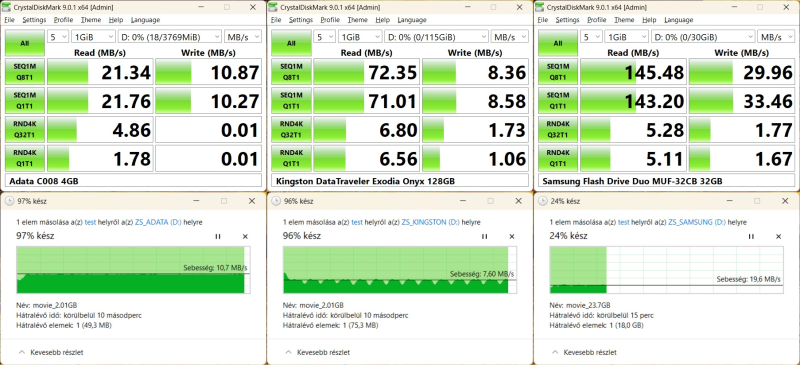Cancel the ZS_SAMSUNG copy with the X icon

[778, 236]
